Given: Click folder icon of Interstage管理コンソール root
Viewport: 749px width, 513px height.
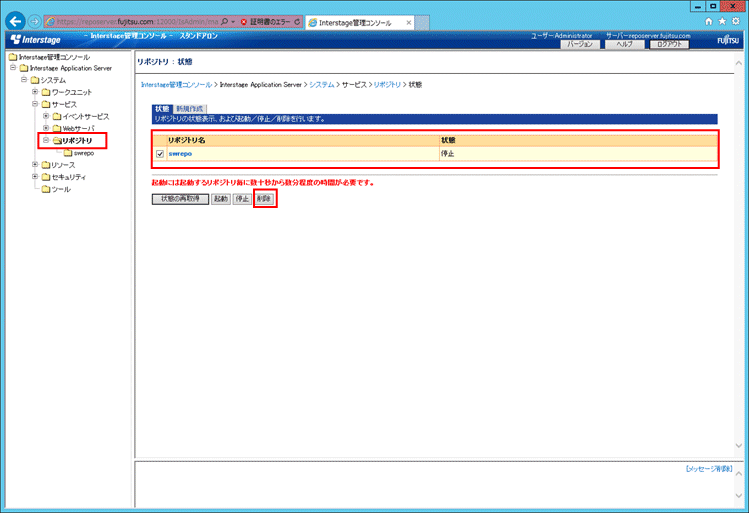Looking at the screenshot, I should (13, 57).
